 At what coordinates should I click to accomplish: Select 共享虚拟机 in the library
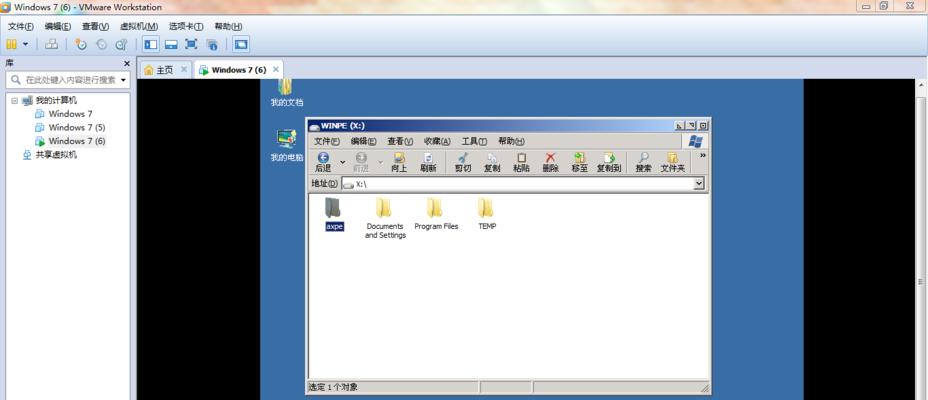(56, 155)
